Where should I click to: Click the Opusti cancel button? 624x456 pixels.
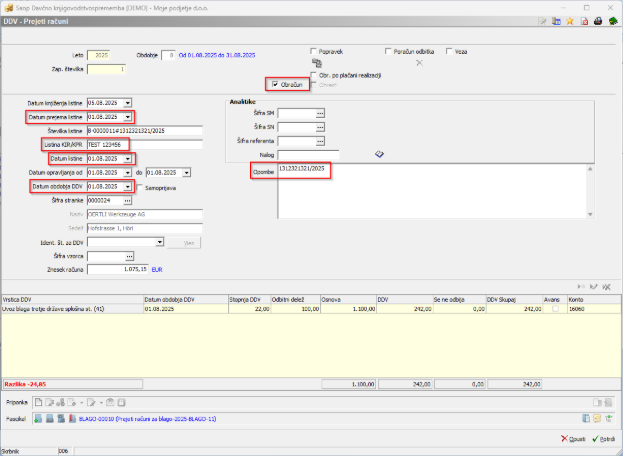573,438
